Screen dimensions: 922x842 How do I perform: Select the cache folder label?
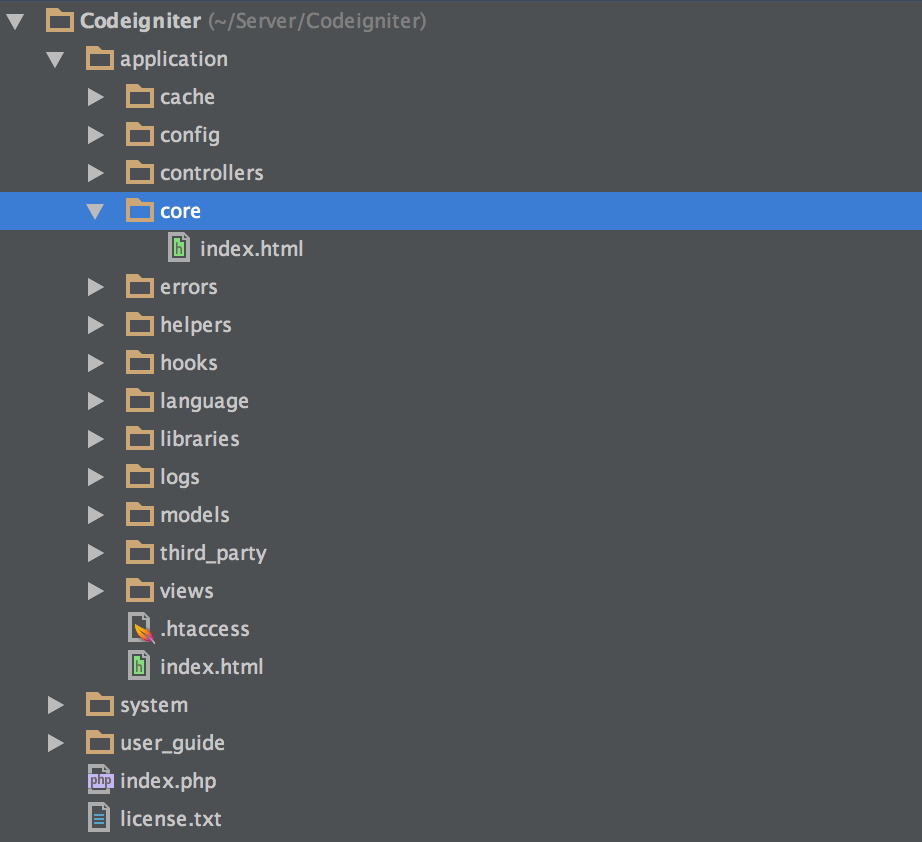(x=188, y=97)
